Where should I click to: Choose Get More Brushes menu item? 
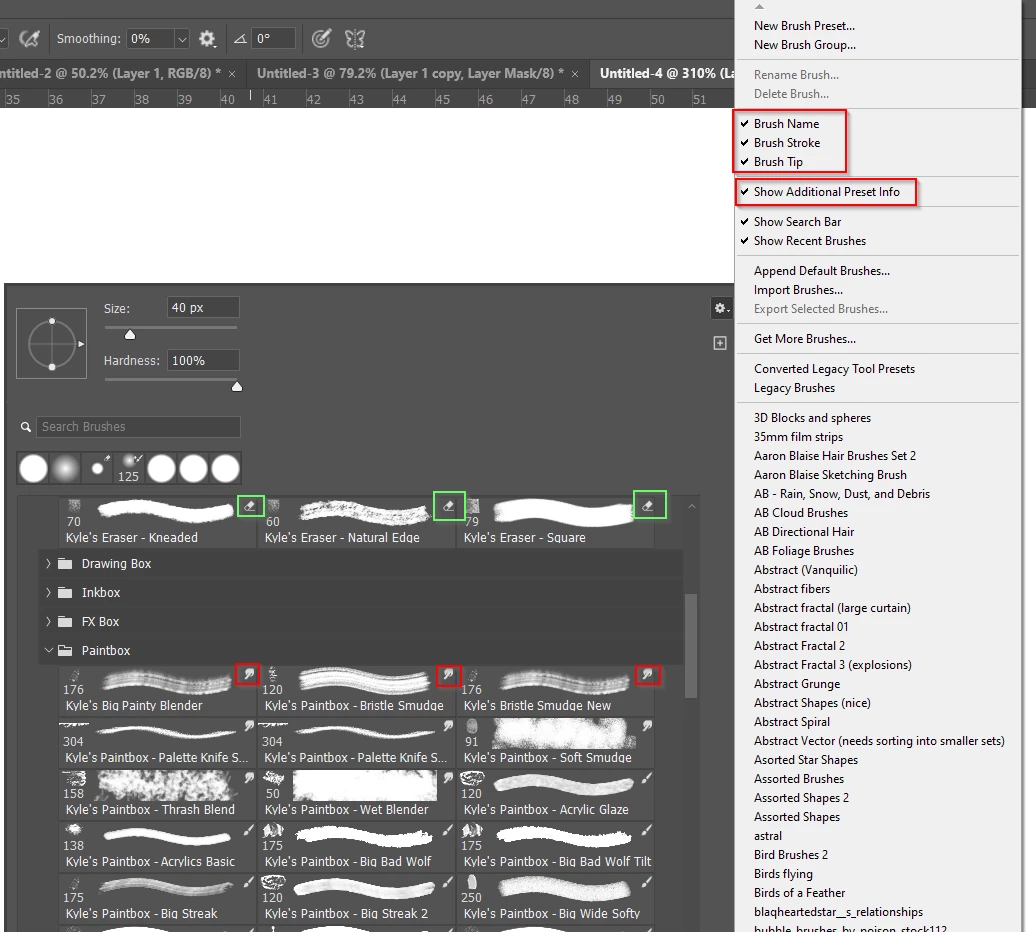click(805, 339)
